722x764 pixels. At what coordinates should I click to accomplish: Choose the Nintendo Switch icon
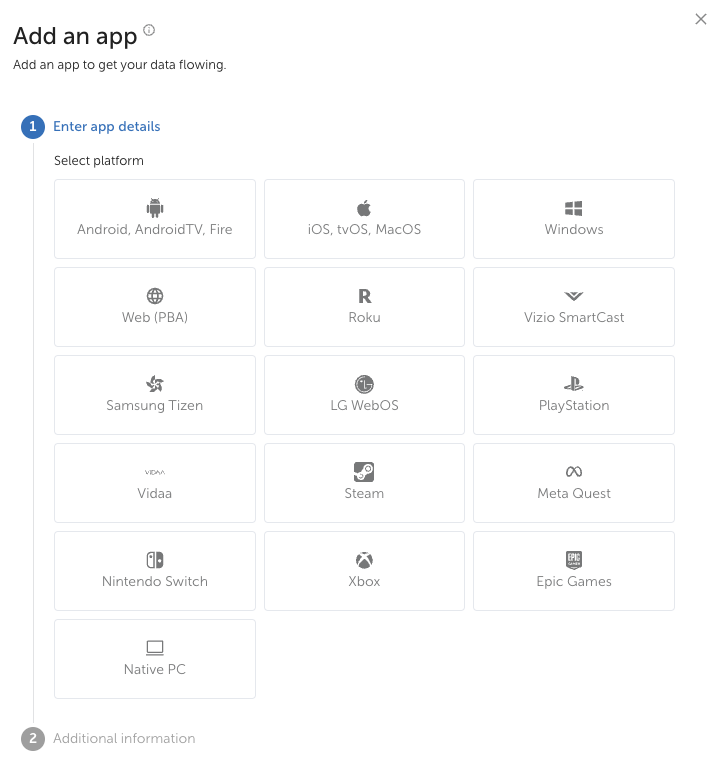155,560
